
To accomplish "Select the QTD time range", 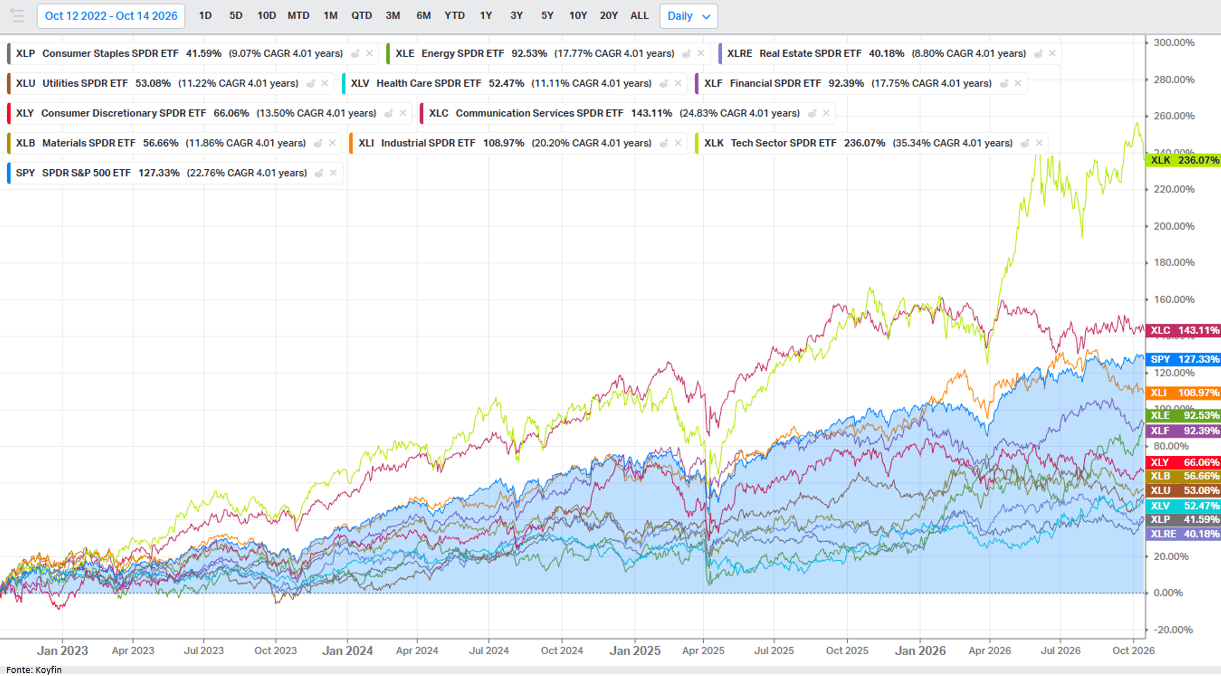I will 361,16.
